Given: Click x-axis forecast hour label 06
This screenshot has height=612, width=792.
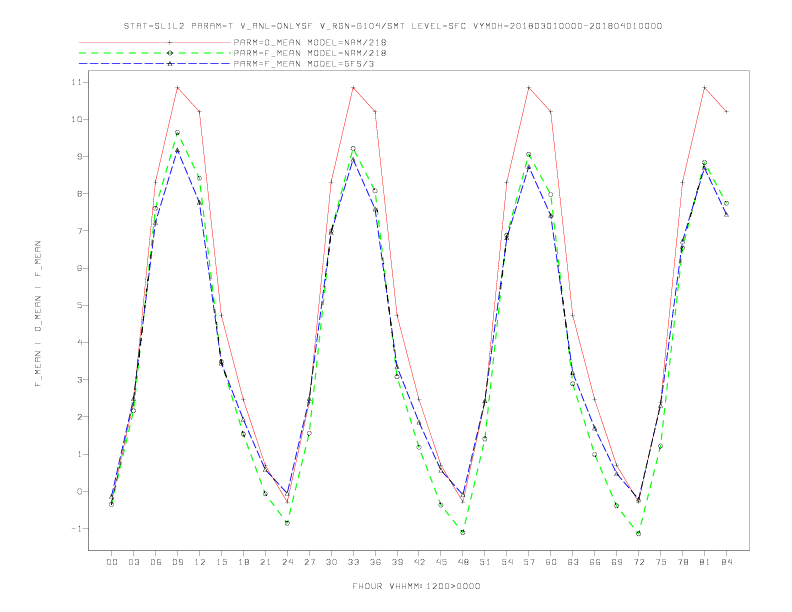Looking at the screenshot, I should point(156,562).
